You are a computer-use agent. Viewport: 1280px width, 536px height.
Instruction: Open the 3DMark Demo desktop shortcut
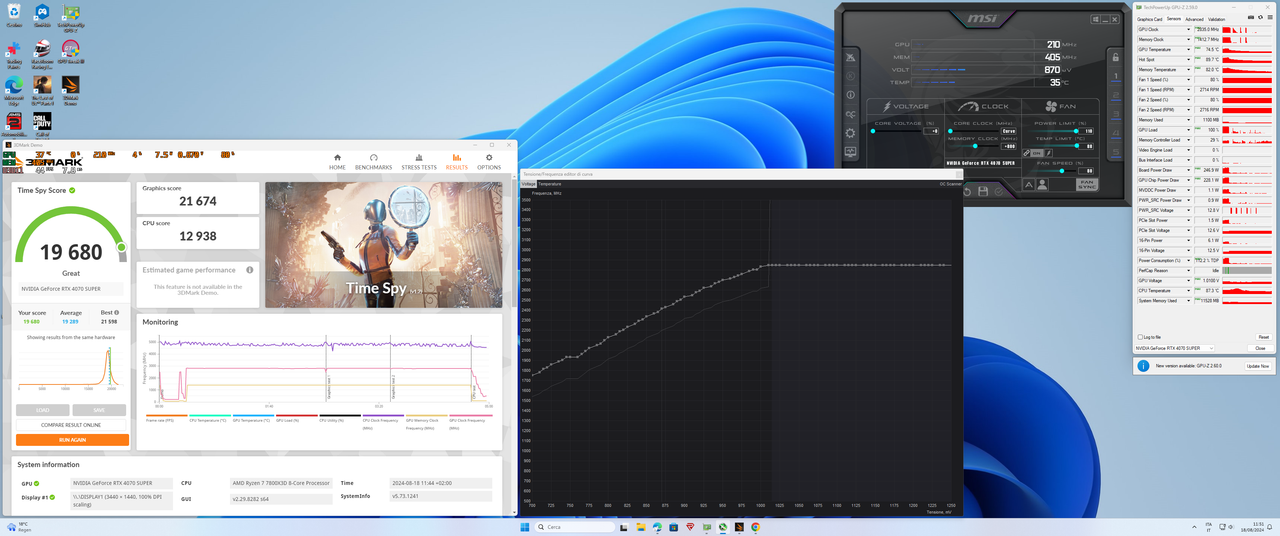[70, 90]
